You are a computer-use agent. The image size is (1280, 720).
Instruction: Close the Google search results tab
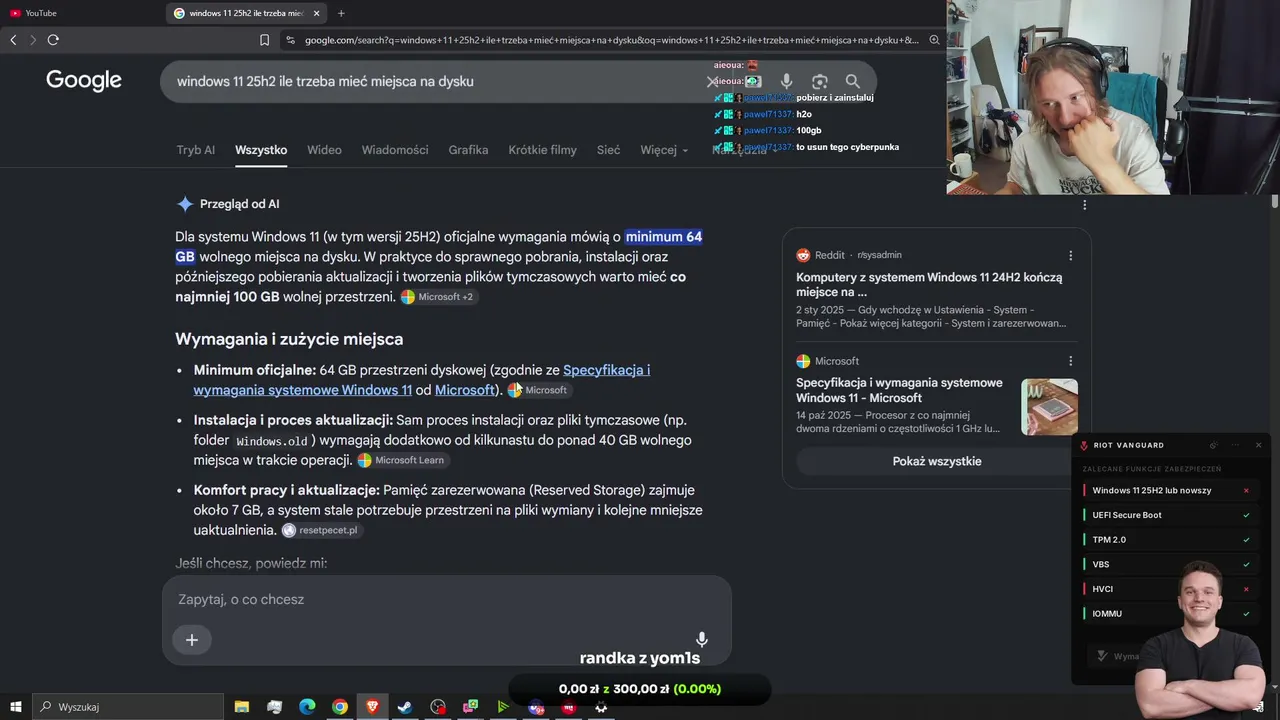coord(316,13)
